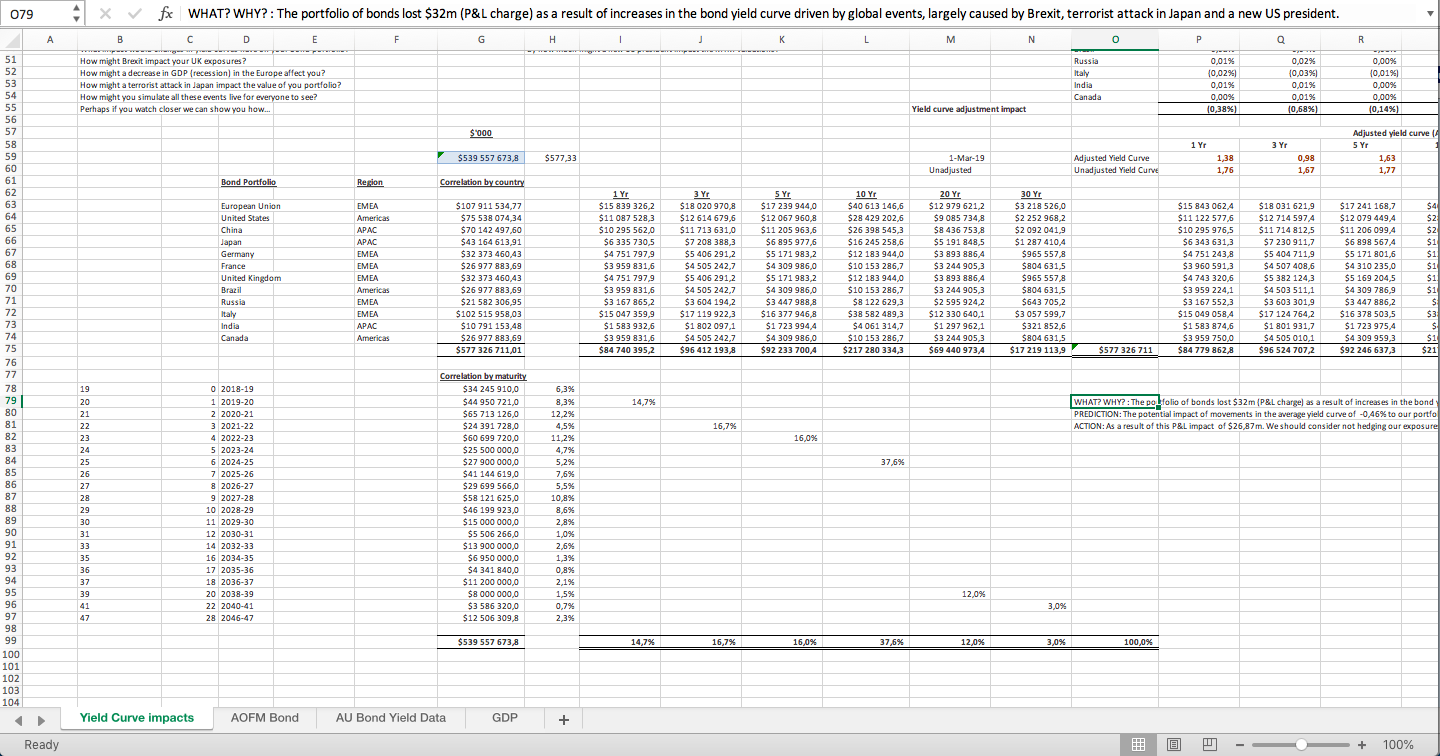Add a new sheet with the plus button
This screenshot has height=756, width=1440.
pos(563,718)
